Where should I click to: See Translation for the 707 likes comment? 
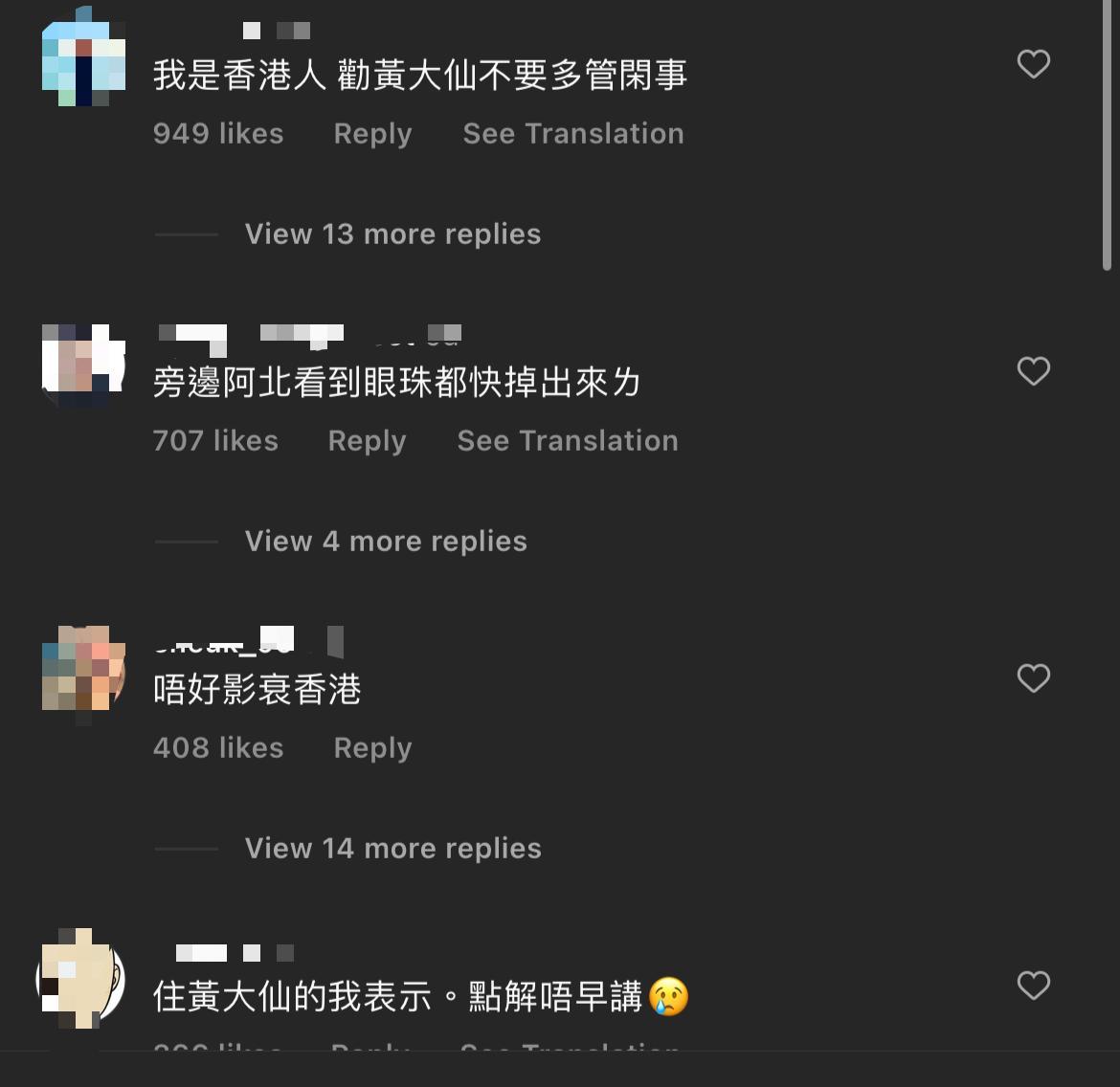[x=567, y=441]
